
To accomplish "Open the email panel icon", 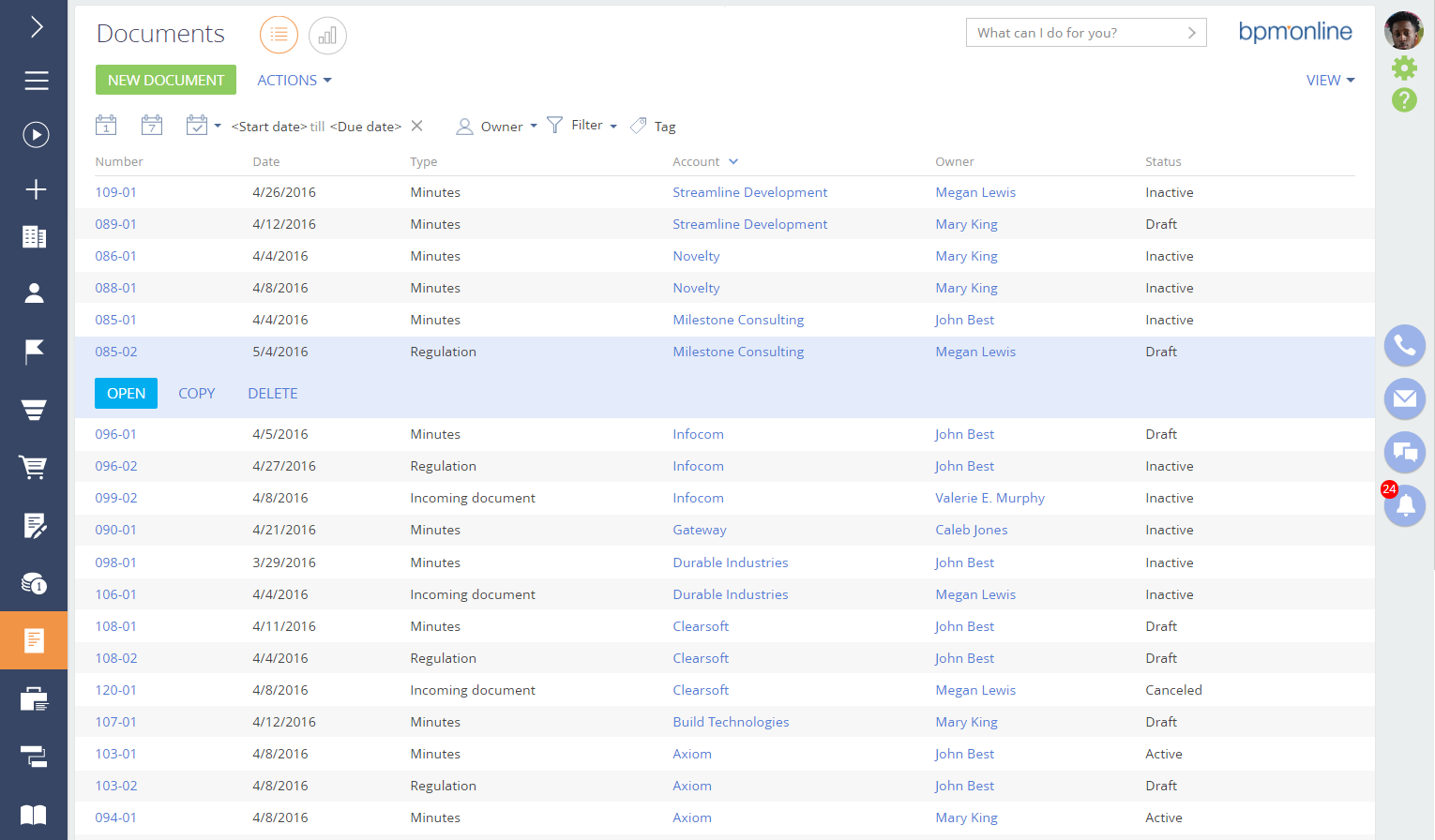I will (1404, 399).
